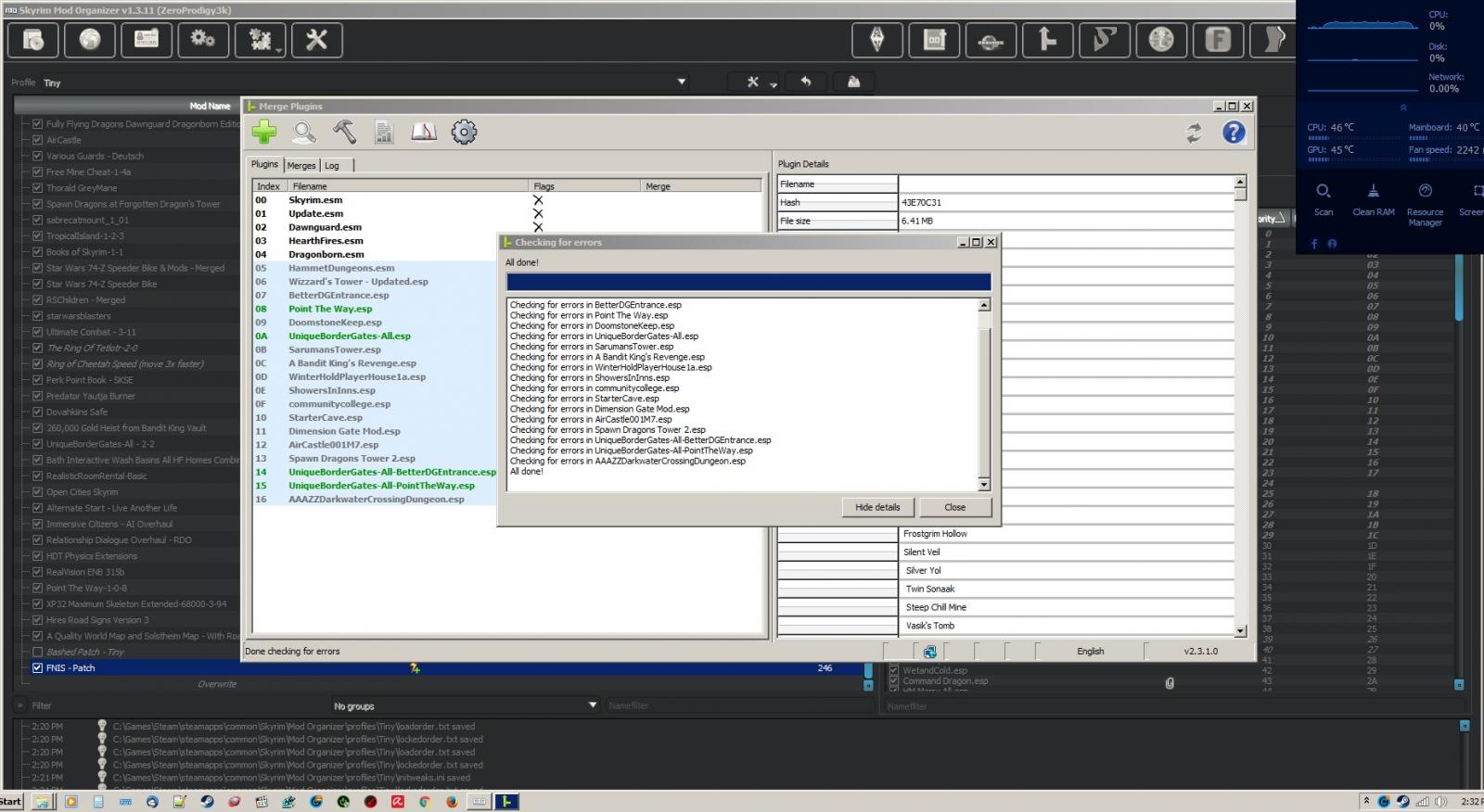Click the magnifier Check for Errors icon
Screen dimensions: 1484x812
pyautogui.click(x=304, y=133)
